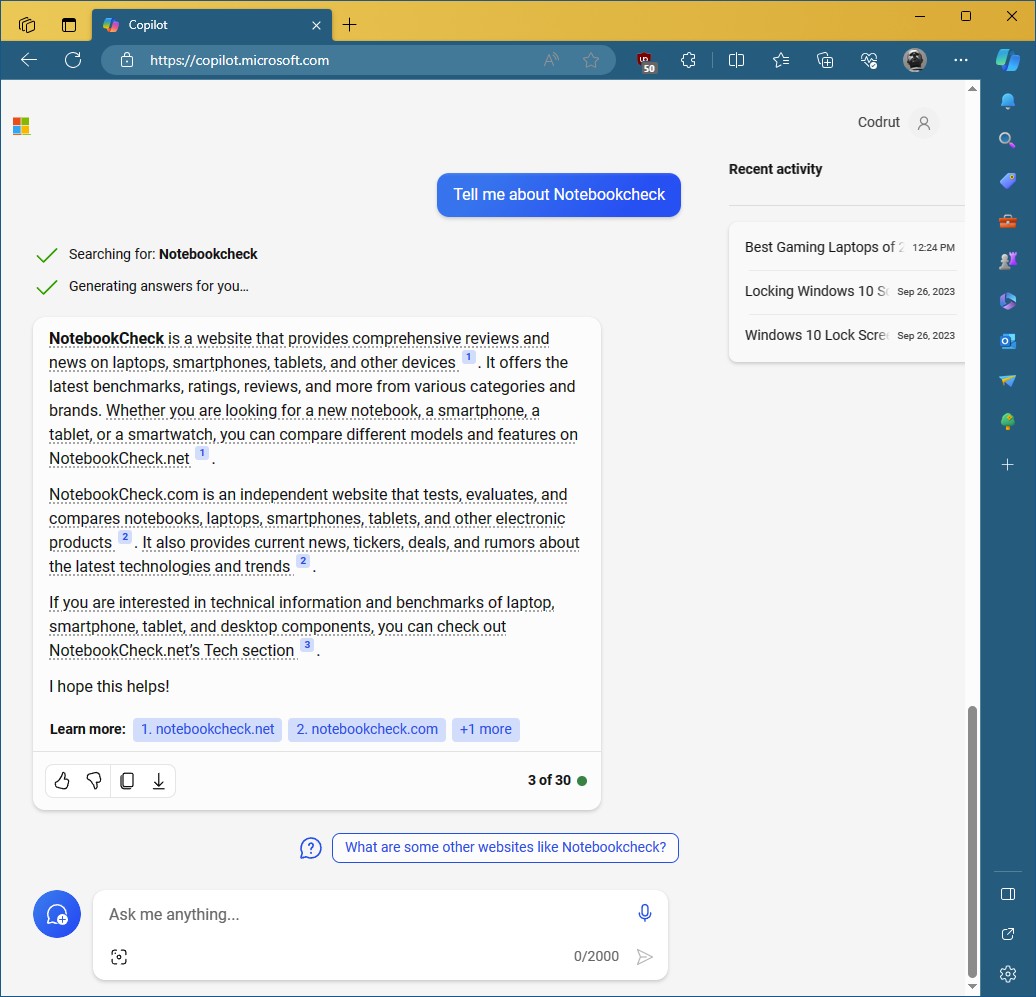Click the suggested follow-up about other websites

[x=505, y=848]
